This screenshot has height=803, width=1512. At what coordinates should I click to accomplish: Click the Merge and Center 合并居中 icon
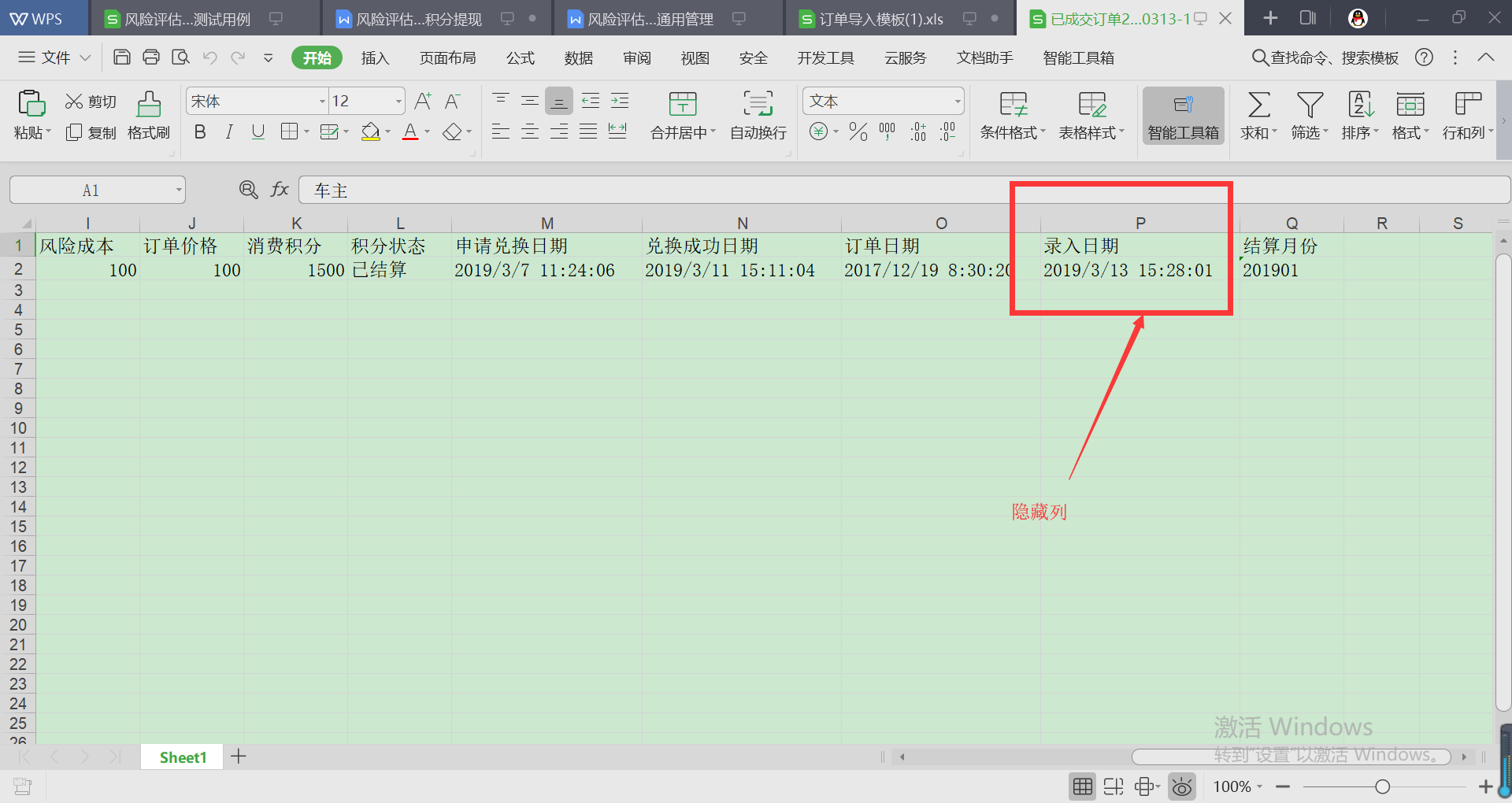coord(682,104)
